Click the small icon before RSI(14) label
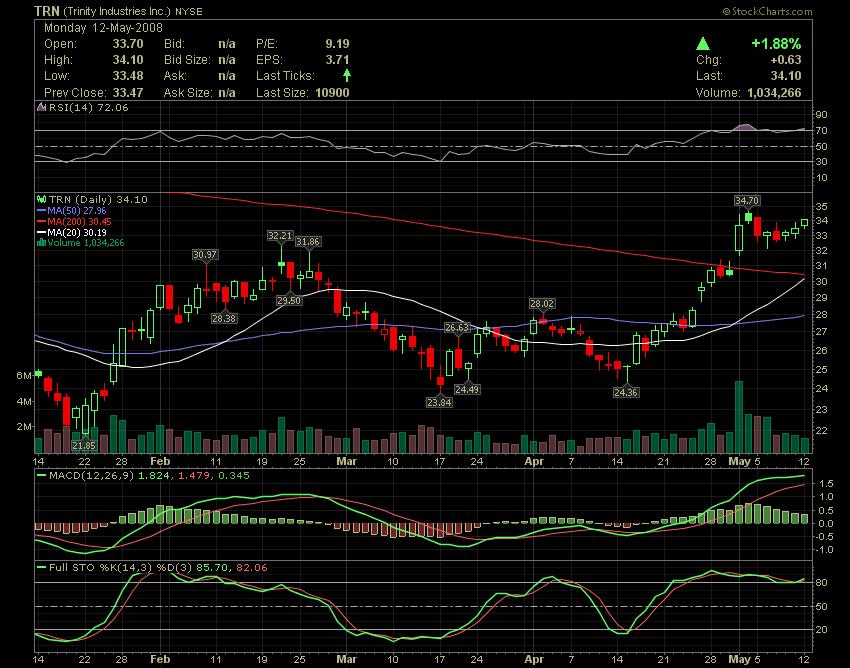The height and width of the screenshot is (668, 850). tap(41, 107)
